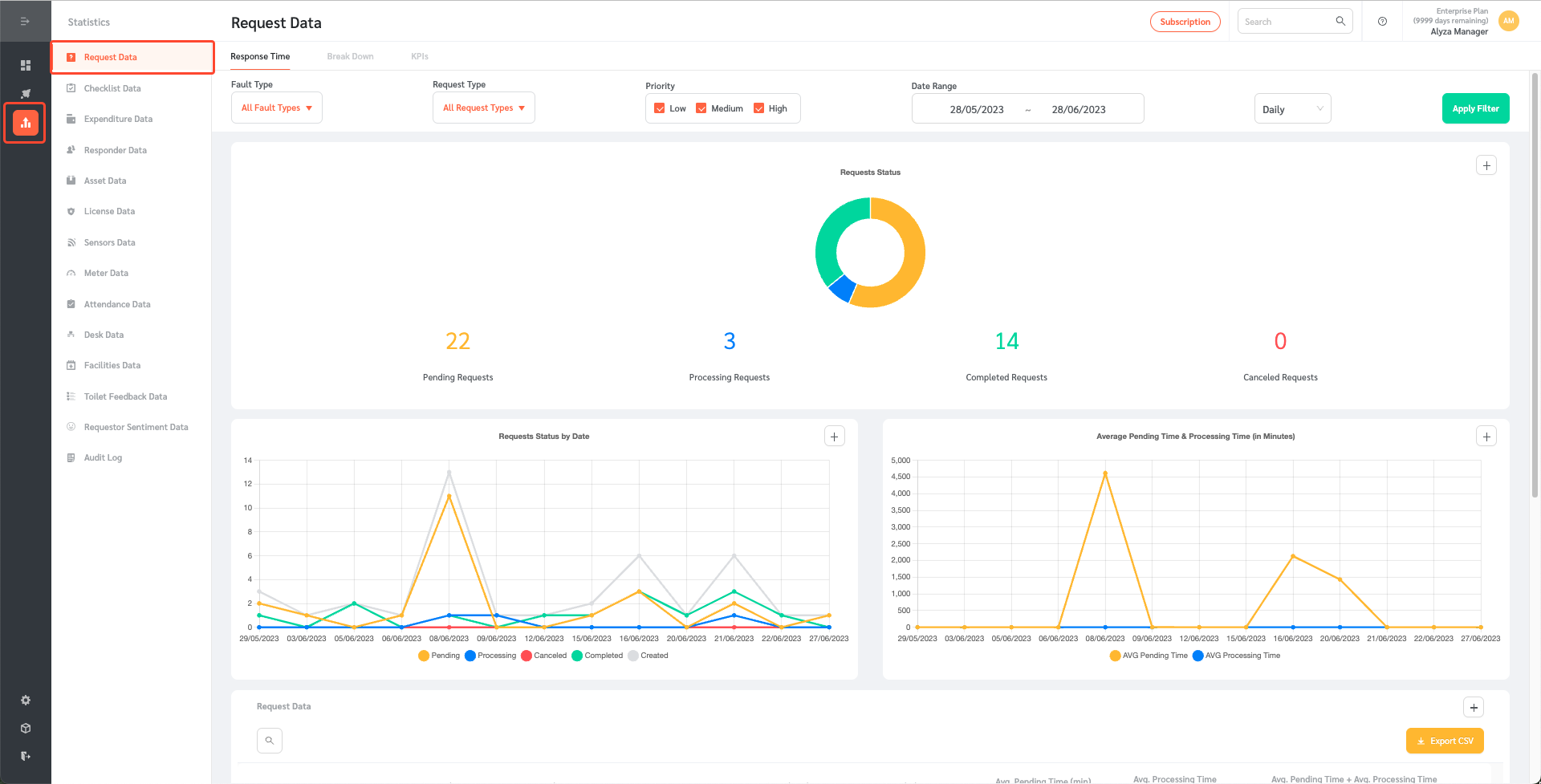Screen dimensions: 1541x784
Task: Click the cube icon near bottom of sidebar
Action: (25, 728)
